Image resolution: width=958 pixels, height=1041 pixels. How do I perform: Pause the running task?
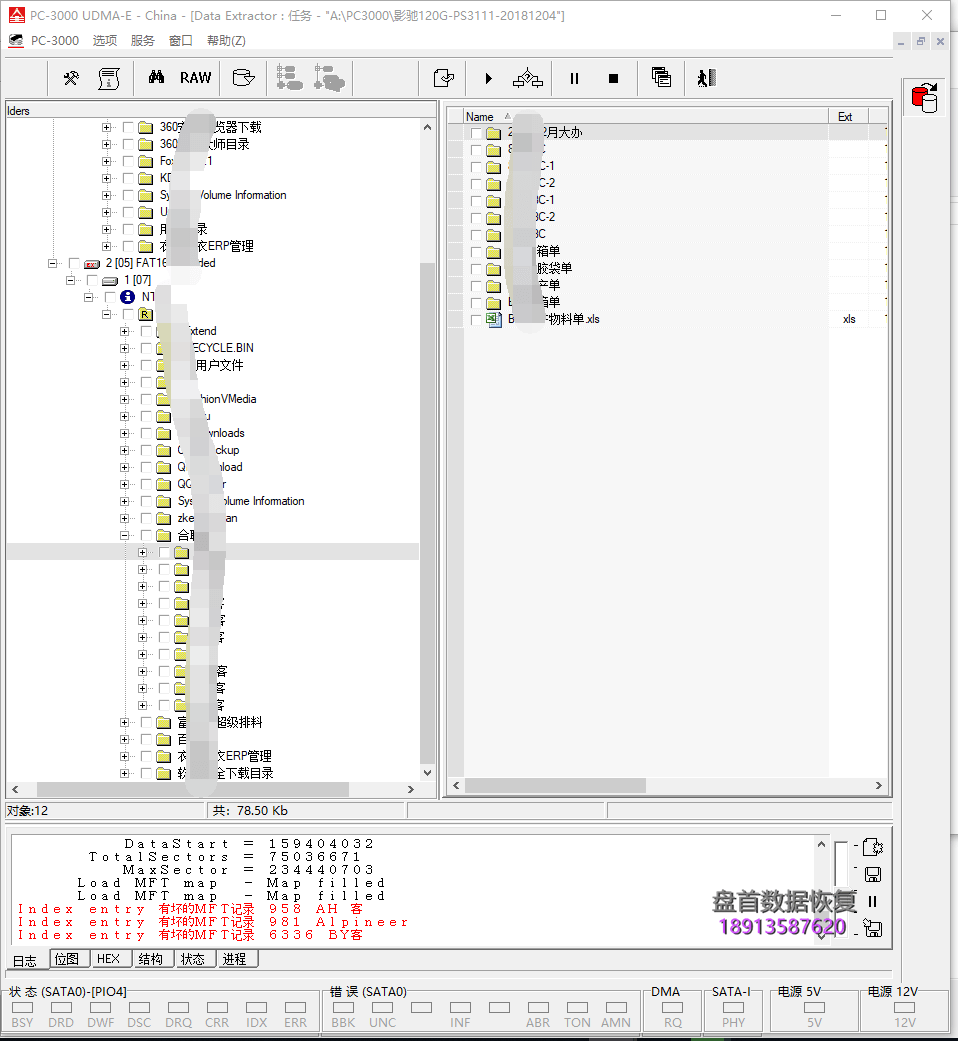click(574, 78)
